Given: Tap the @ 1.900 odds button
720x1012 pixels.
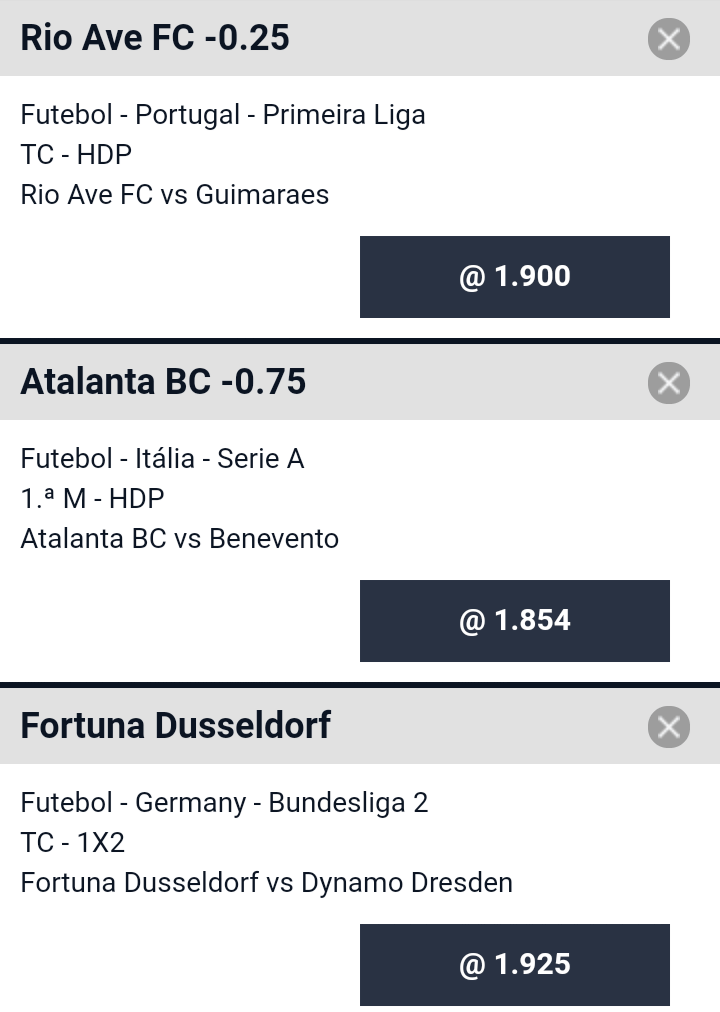Looking at the screenshot, I should pyautogui.click(x=514, y=277).
